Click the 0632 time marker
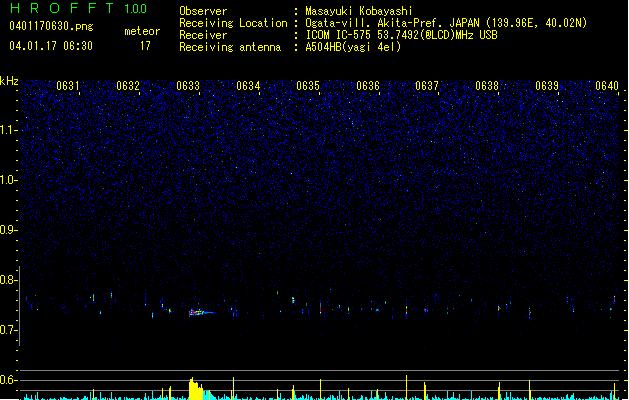The image size is (629, 400). tap(128, 86)
